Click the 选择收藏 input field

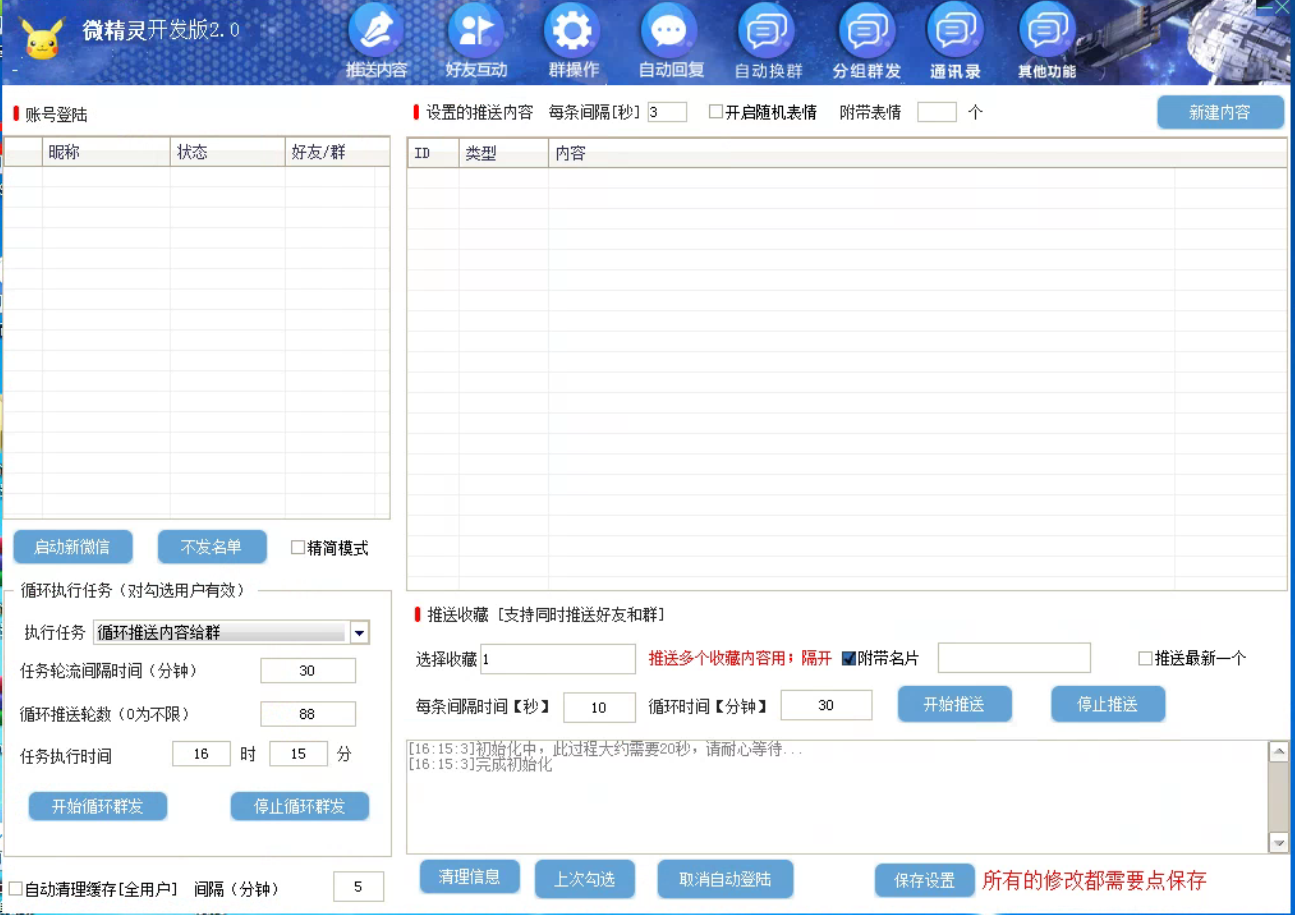point(558,659)
